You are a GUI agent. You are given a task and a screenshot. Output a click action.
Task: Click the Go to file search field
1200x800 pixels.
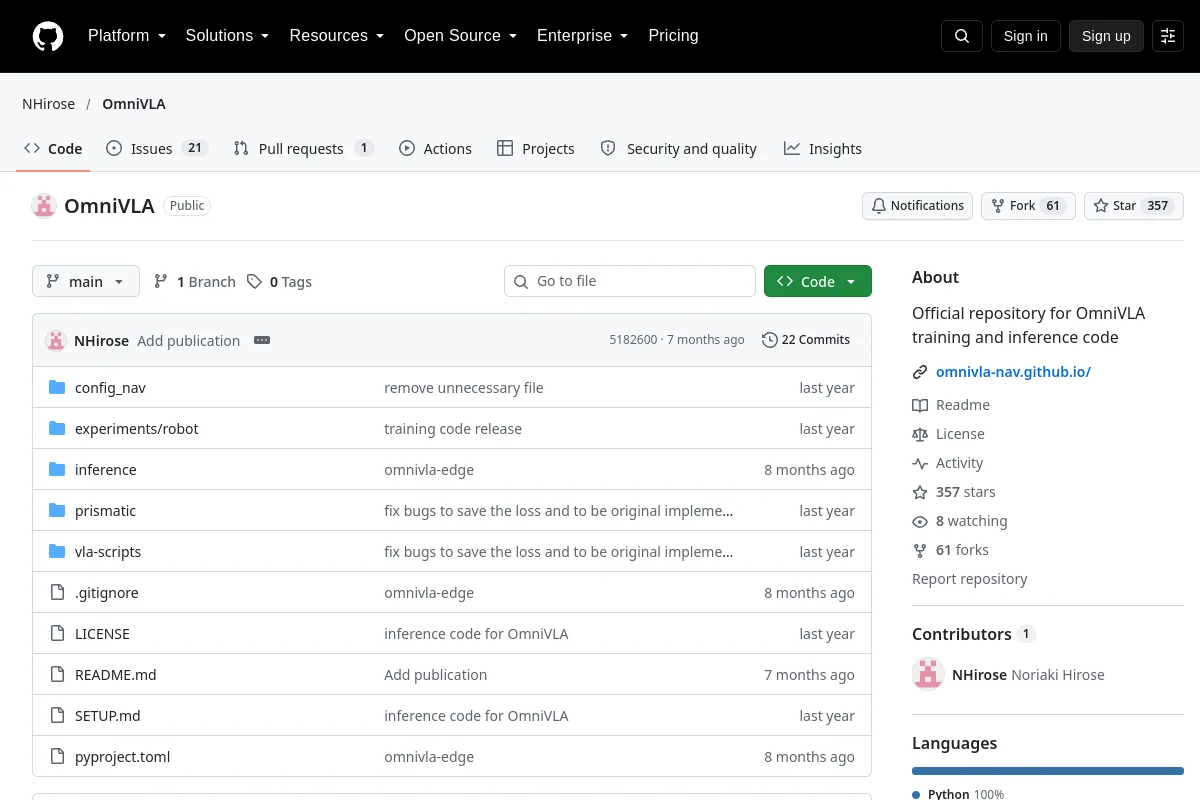[x=630, y=281]
